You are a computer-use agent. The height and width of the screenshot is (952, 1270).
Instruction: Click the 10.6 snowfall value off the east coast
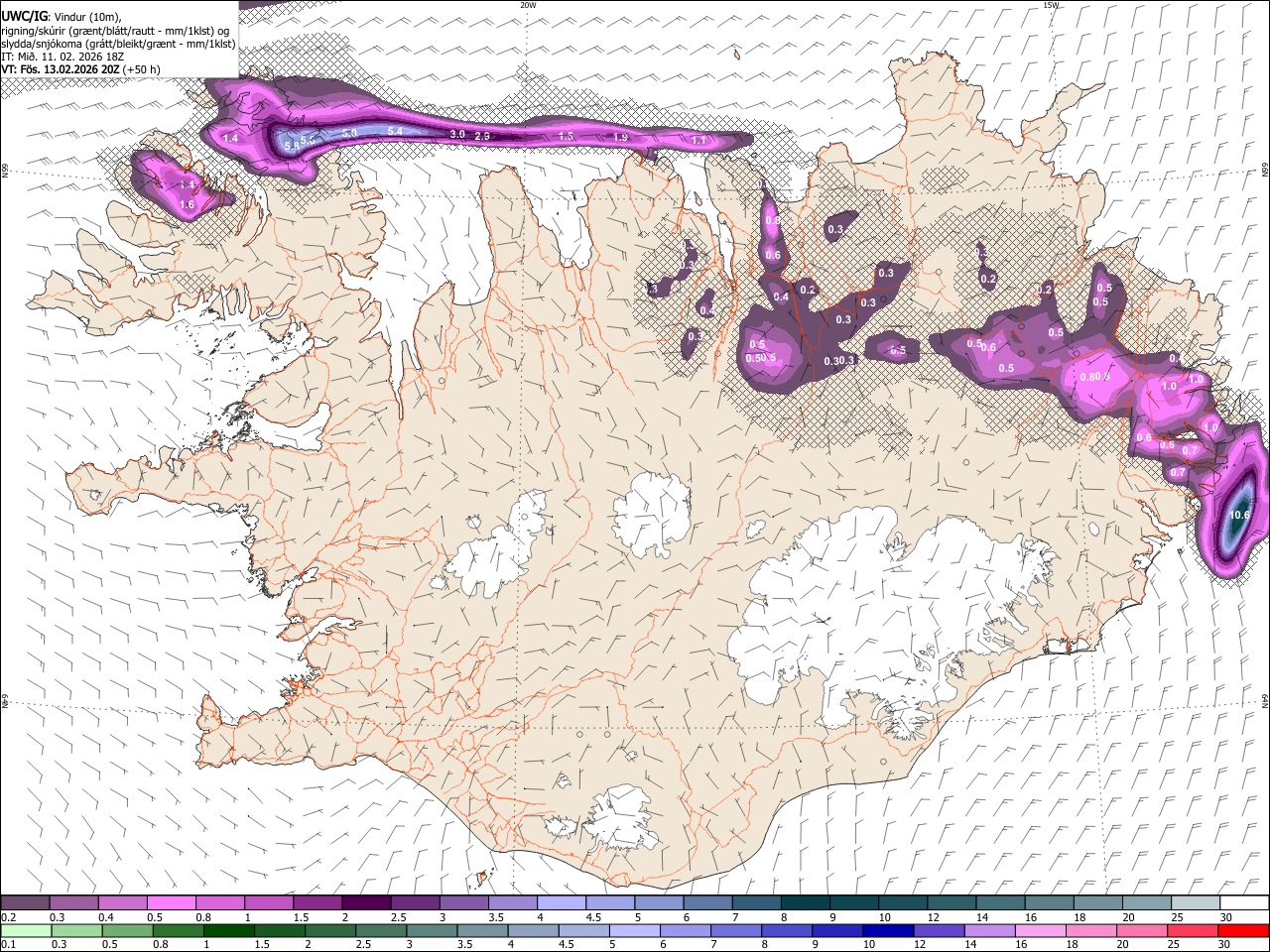[1239, 515]
